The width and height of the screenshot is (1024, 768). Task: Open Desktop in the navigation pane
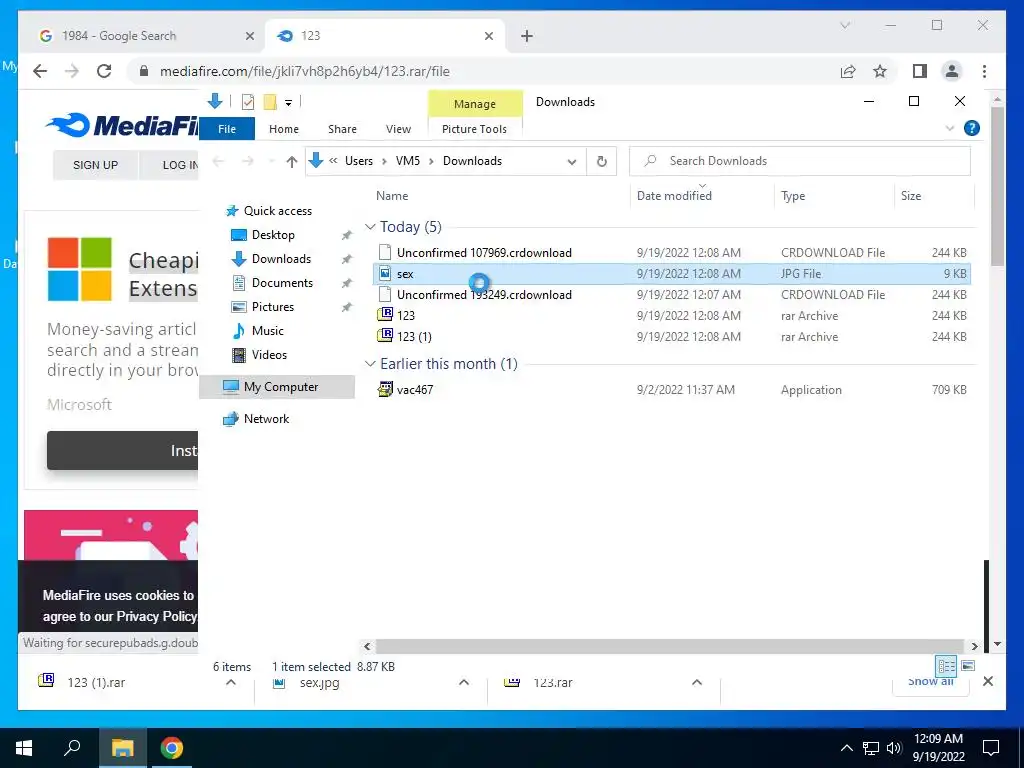coord(273,234)
